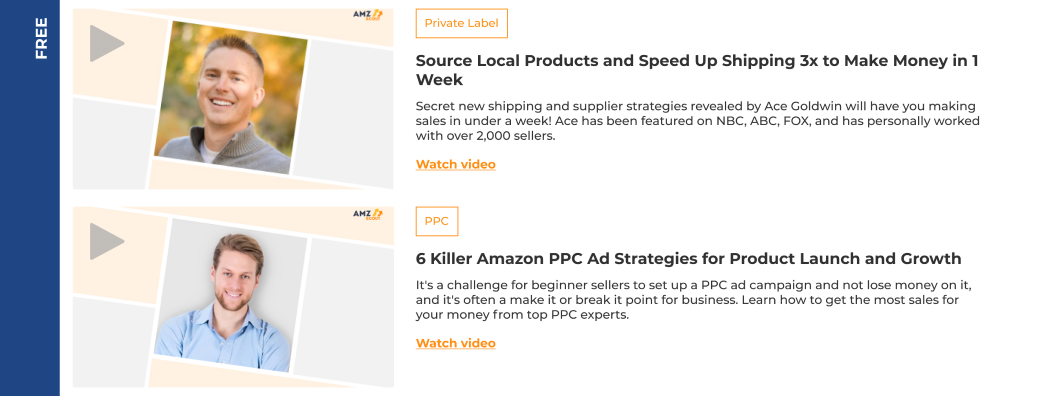Select the PPC category tag
Image resolution: width=1040 pixels, height=396 pixels.
[436, 222]
